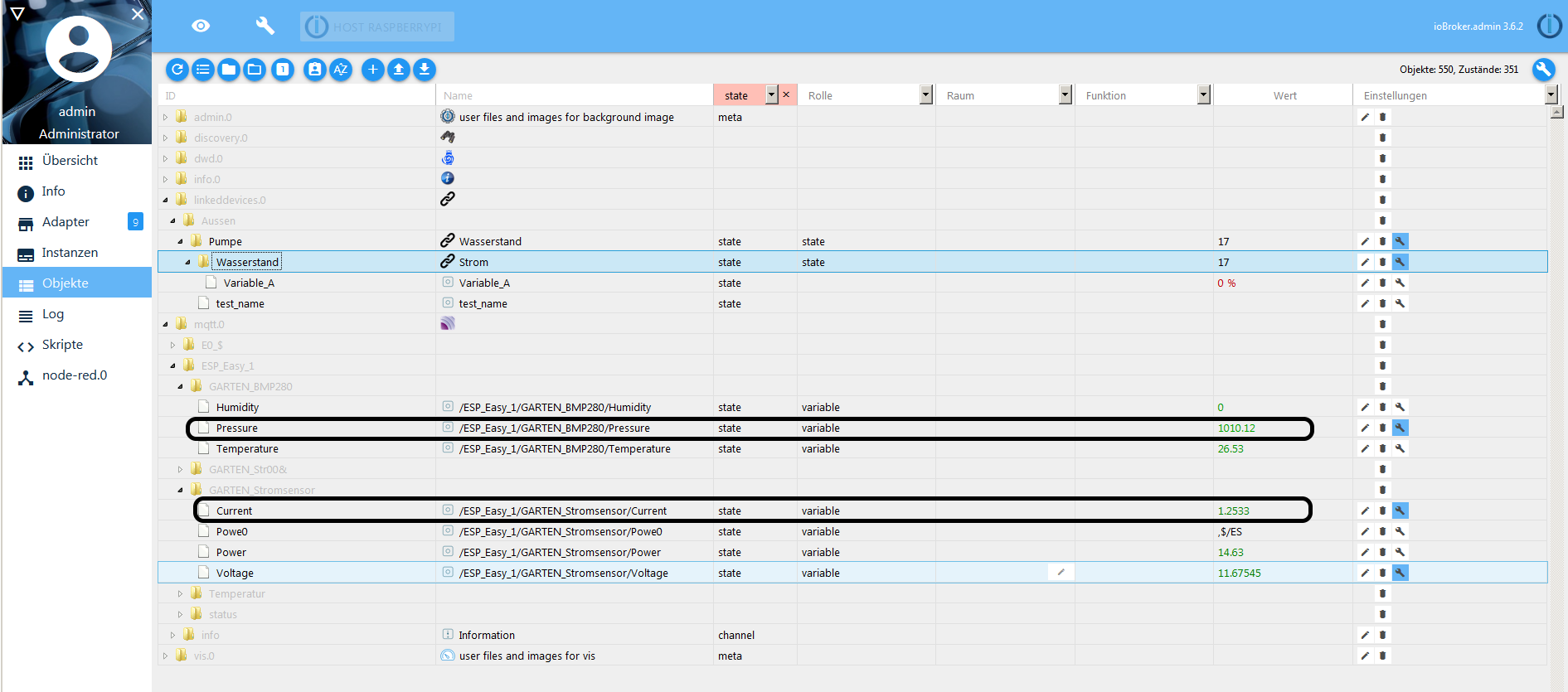Go to Instanzen in sidebar
This screenshot has height=692, width=1568.
[x=70, y=253]
